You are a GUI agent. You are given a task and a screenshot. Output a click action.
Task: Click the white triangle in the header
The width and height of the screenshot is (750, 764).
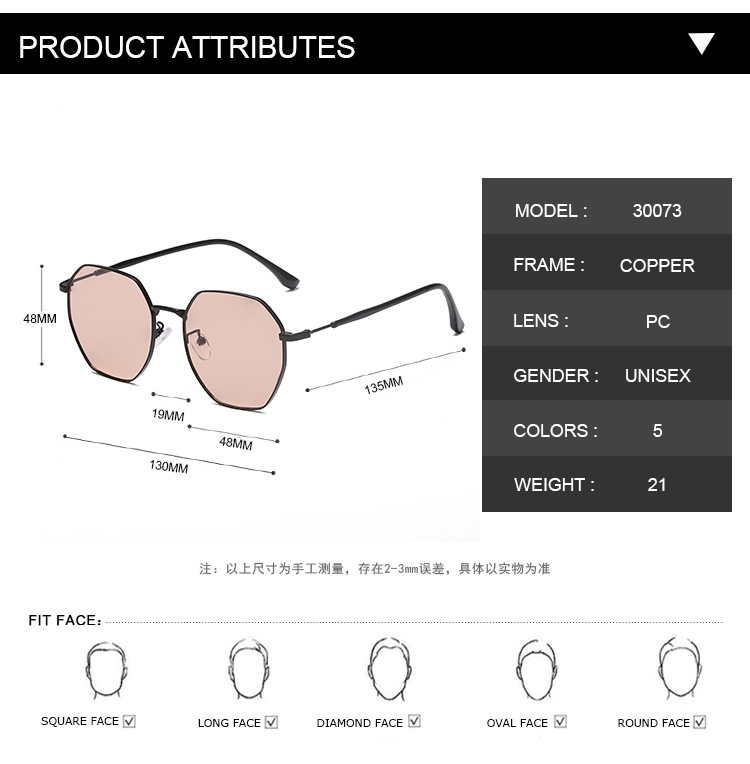click(702, 43)
